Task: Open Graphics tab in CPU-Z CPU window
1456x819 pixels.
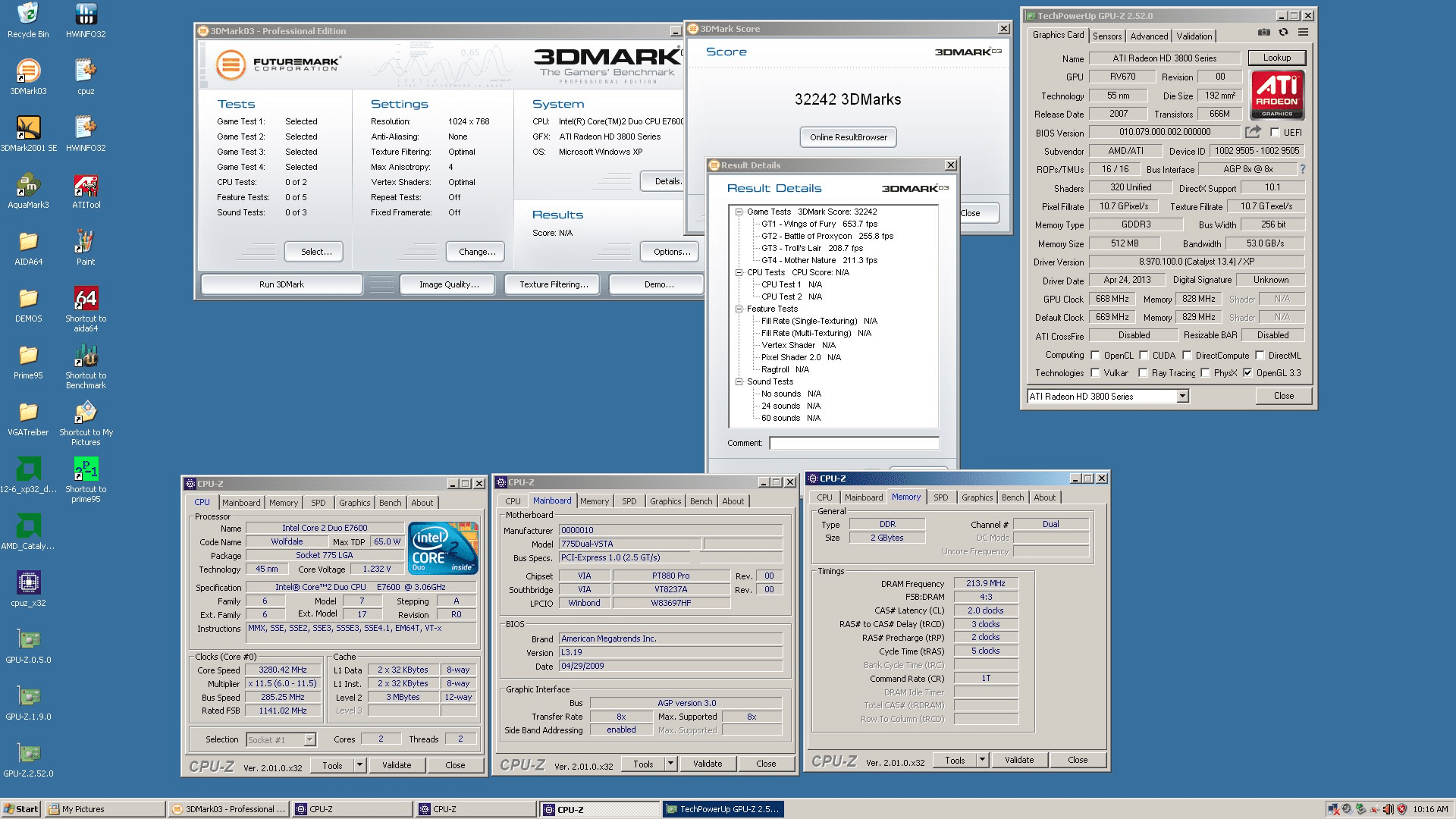Action: click(354, 503)
